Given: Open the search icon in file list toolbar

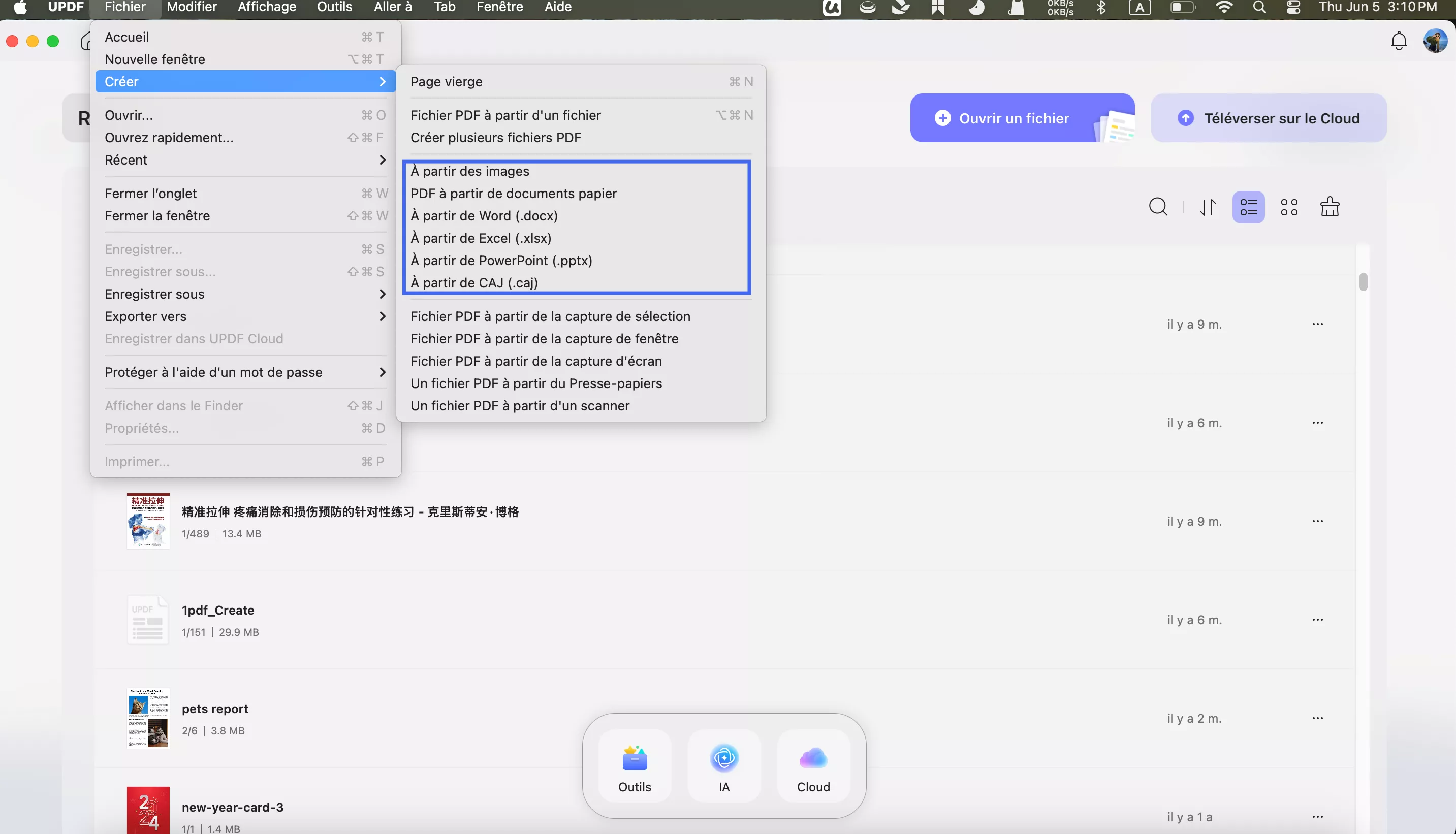Looking at the screenshot, I should 1158,207.
